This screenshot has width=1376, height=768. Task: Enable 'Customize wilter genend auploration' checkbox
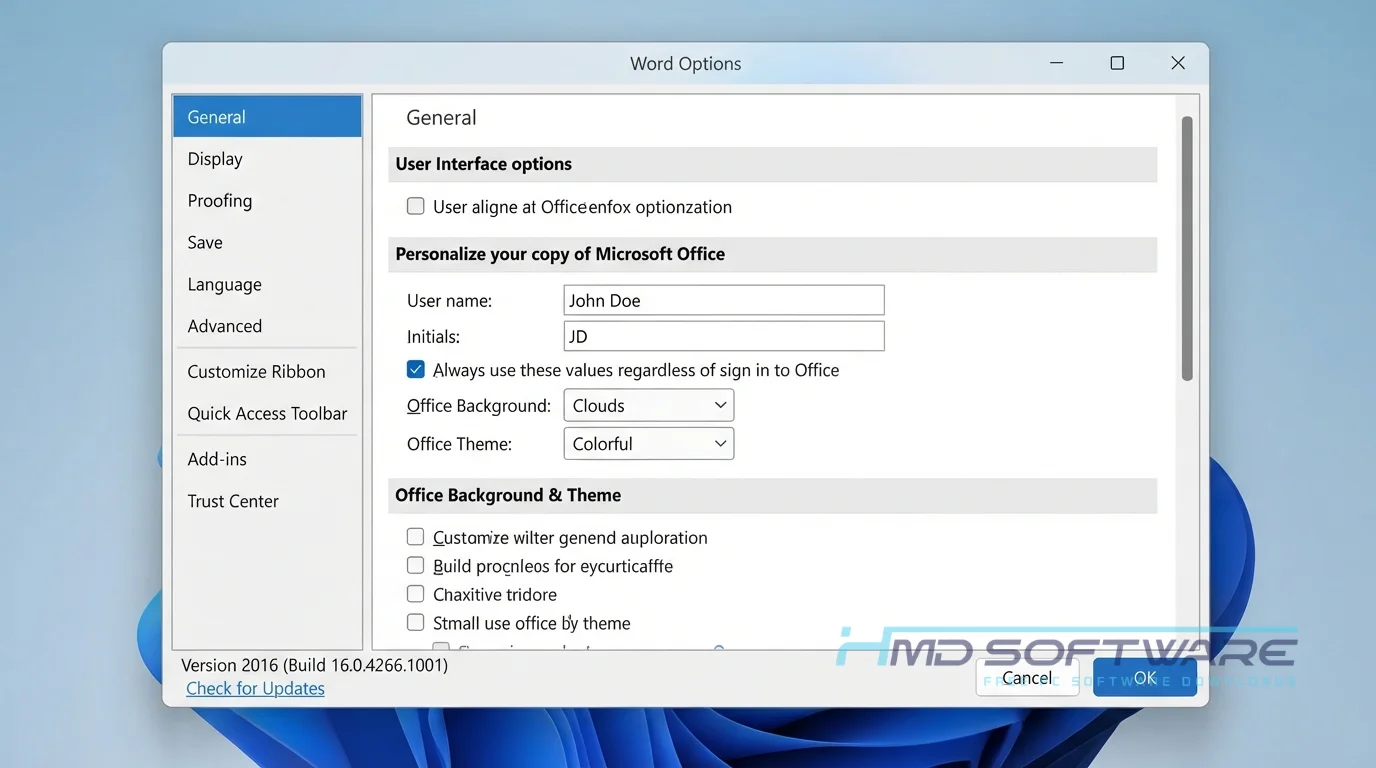click(415, 537)
